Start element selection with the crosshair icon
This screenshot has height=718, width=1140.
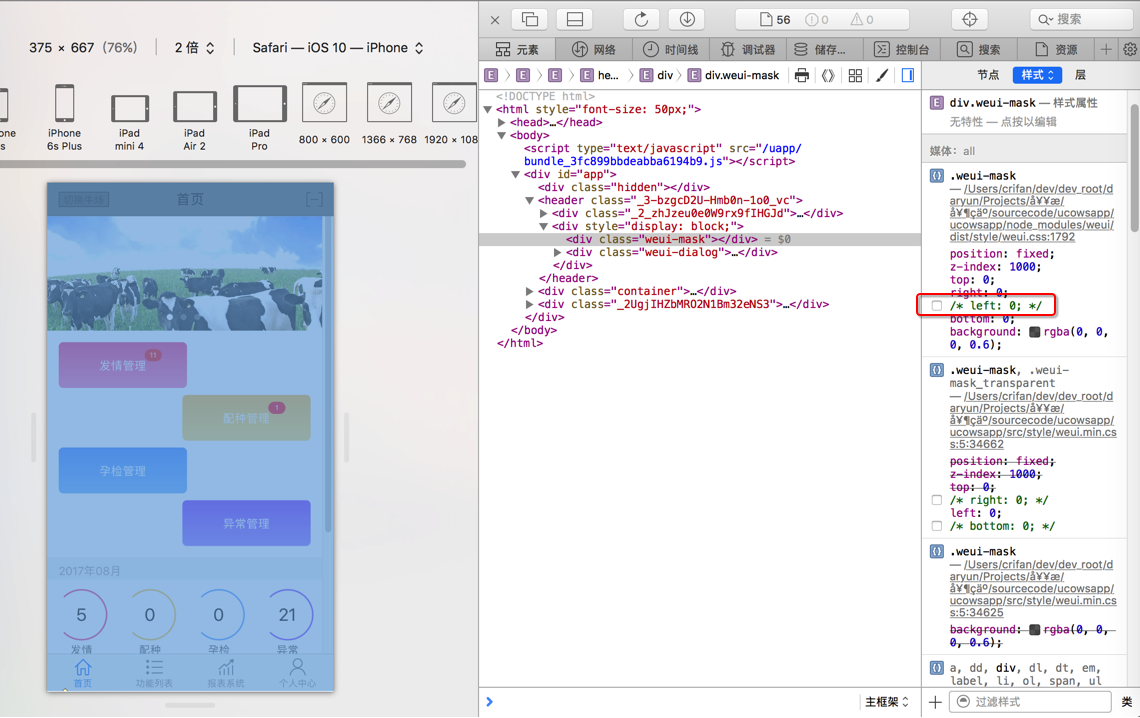pyautogui.click(x=969, y=19)
